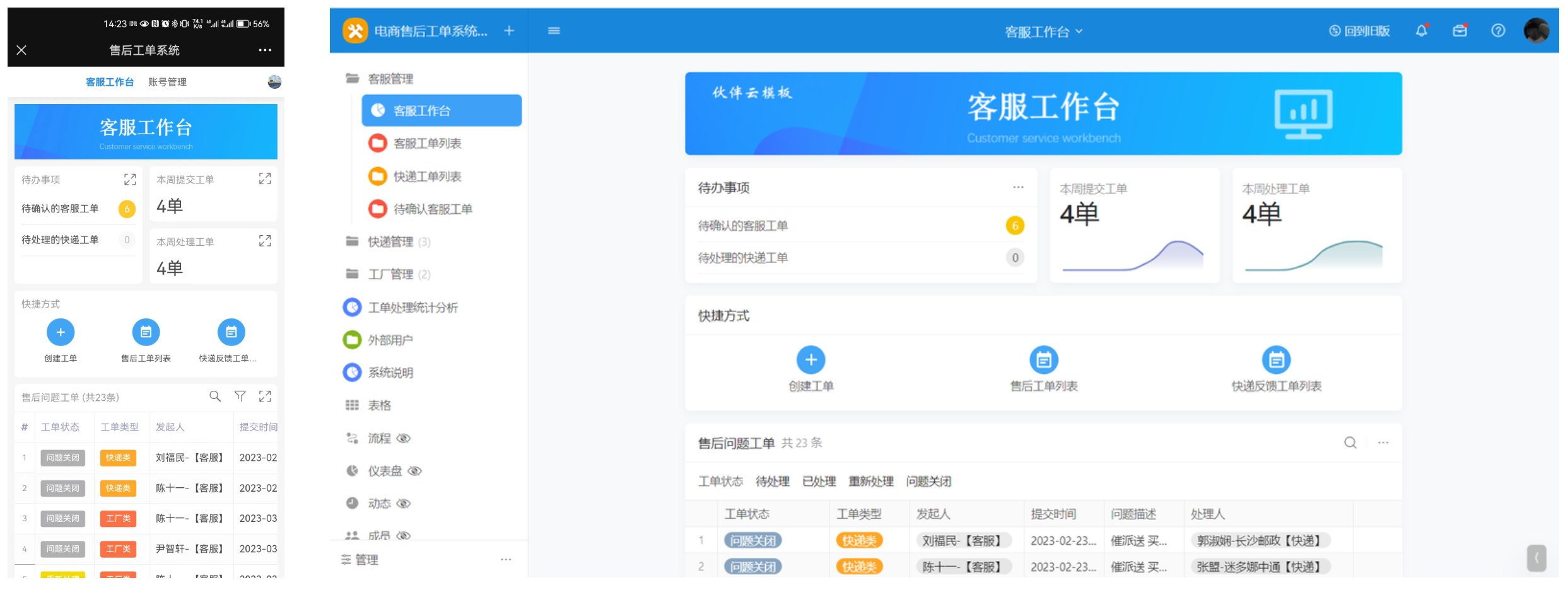Click 管理 at sidebar bottom

pos(360,560)
